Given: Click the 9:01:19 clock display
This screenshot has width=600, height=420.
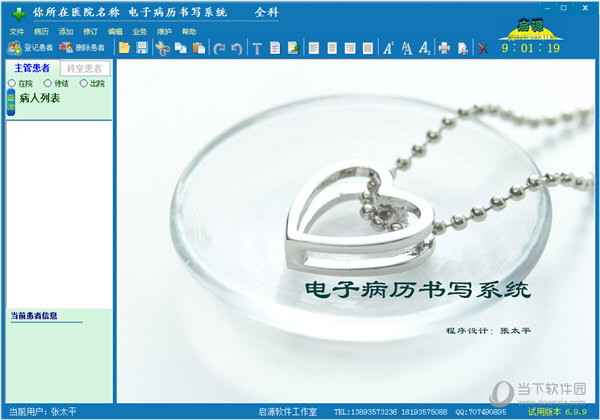Looking at the screenshot, I should coord(531,48).
